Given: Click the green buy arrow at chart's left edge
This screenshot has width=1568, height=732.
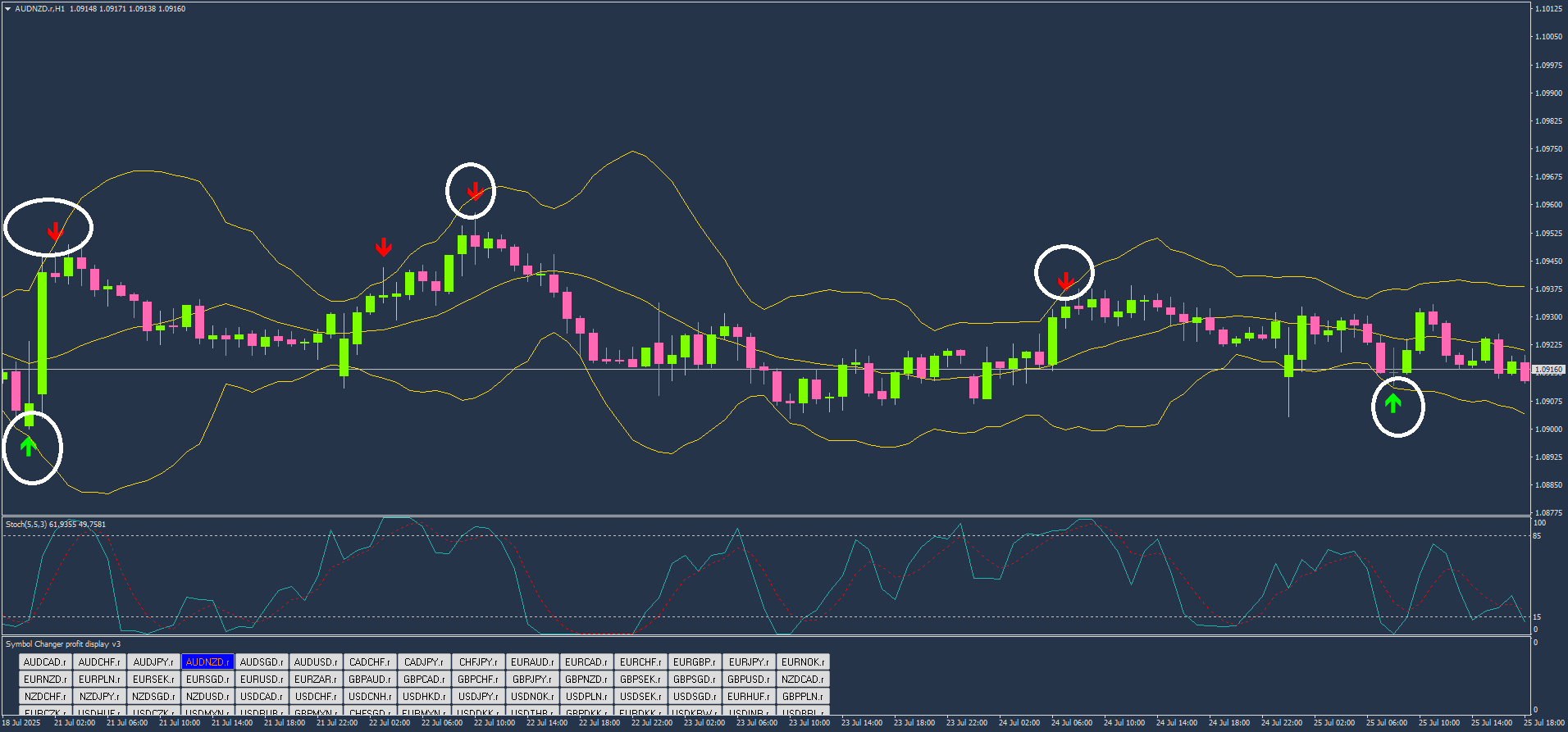Looking at the screenshot, I should pyautogui.click(x=29, y=447).
